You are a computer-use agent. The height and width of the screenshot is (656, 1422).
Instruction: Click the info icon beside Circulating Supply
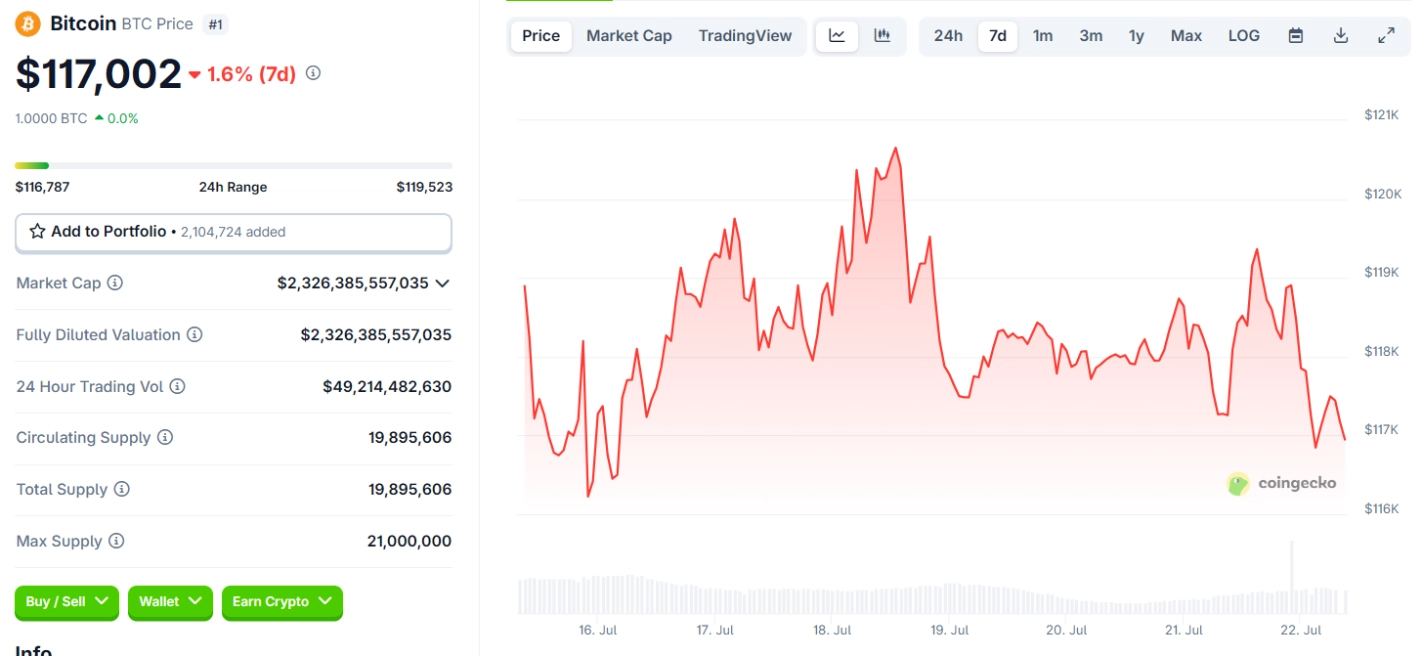(165, 437)
